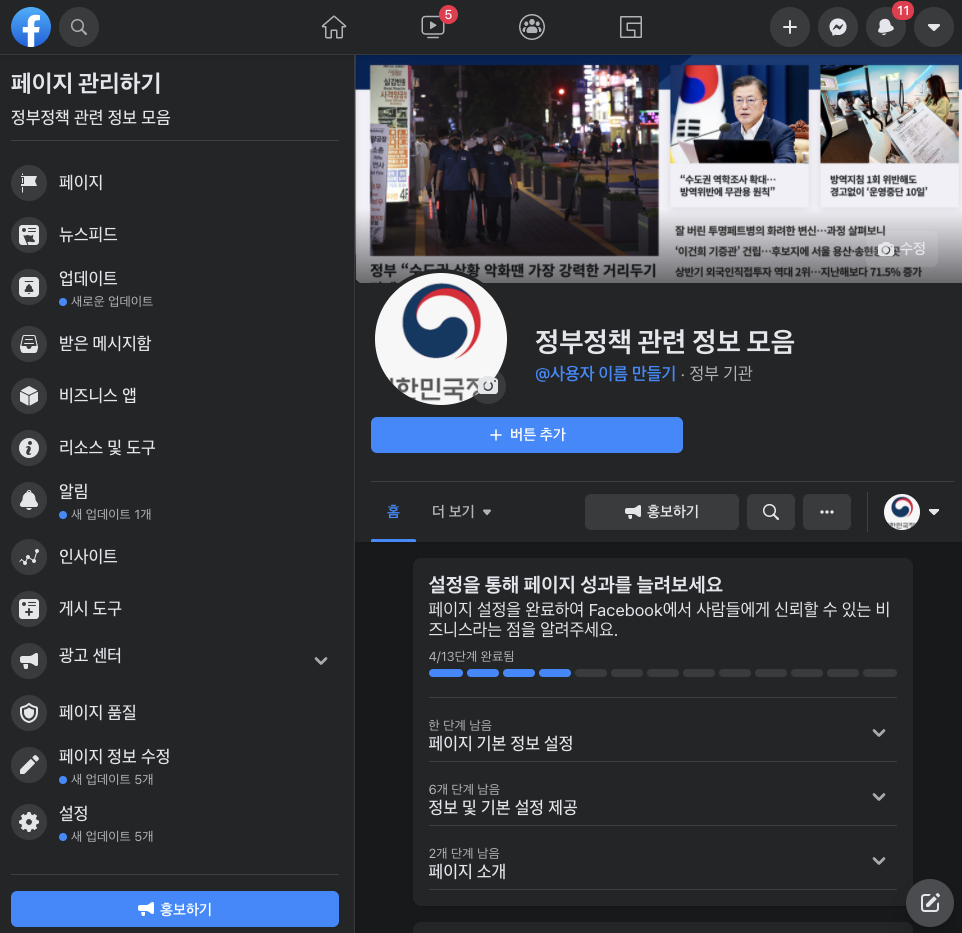Click the cover photo image
962x933 pixels.
tap(658, 169)
